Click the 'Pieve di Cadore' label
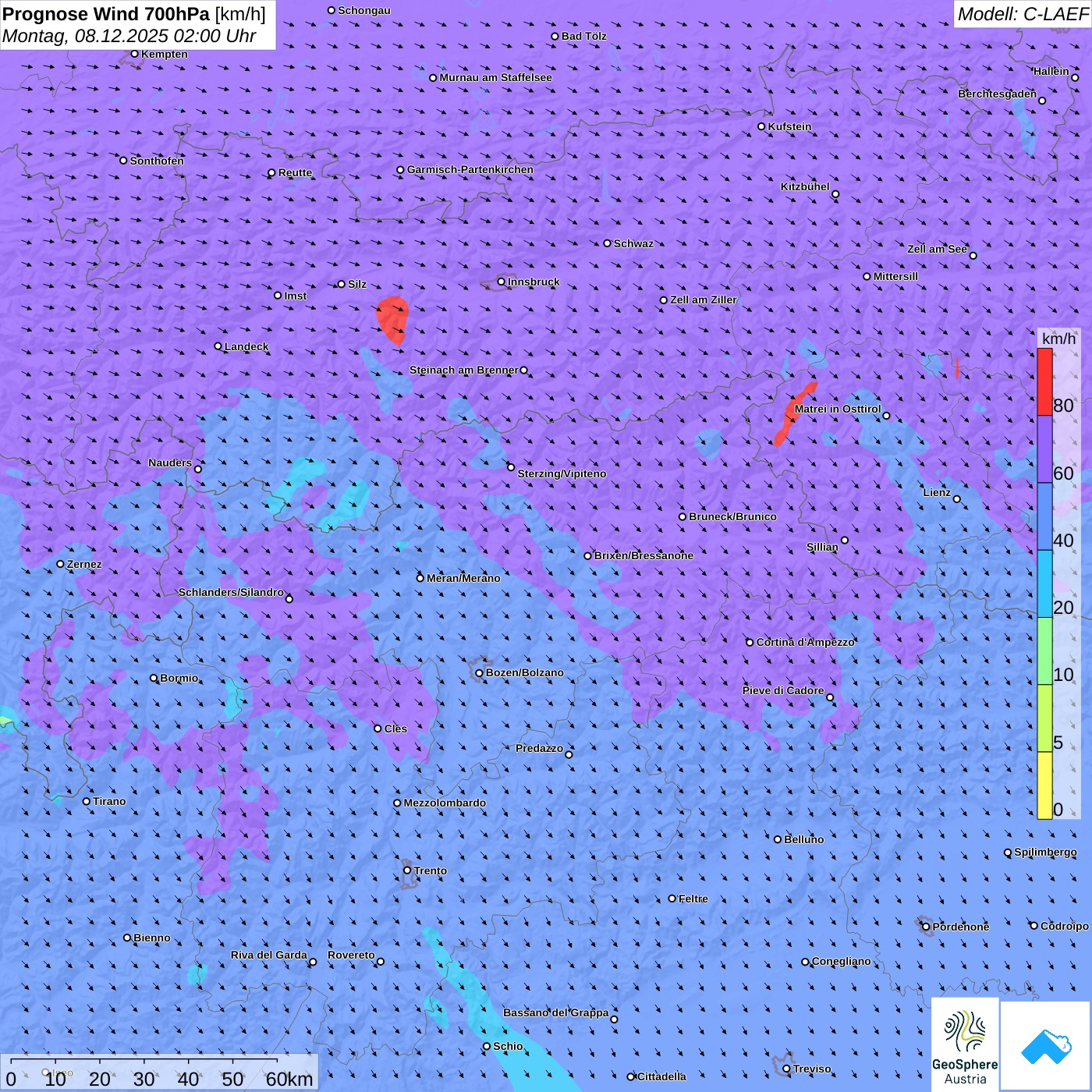This screenshot has height=1092, width=1092. click(x=783, y=690)
